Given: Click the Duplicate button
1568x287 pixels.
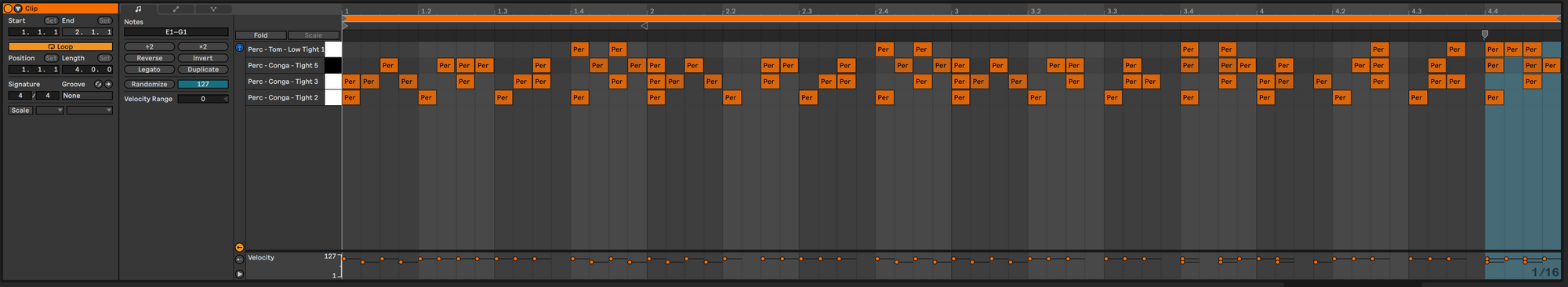Looking at the screenshot, I should point(203,70).
